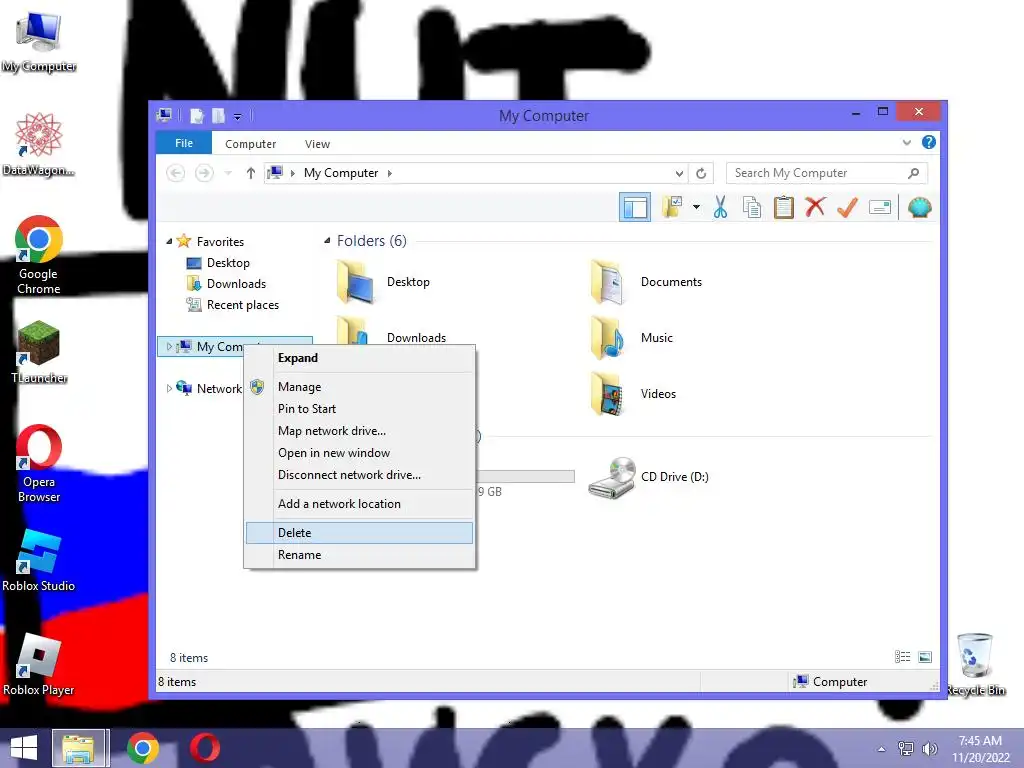The height and width of the screenshot is (768, 1024).
Task: Select Recent places in navigation pane
Action: [x=242, y=305]
